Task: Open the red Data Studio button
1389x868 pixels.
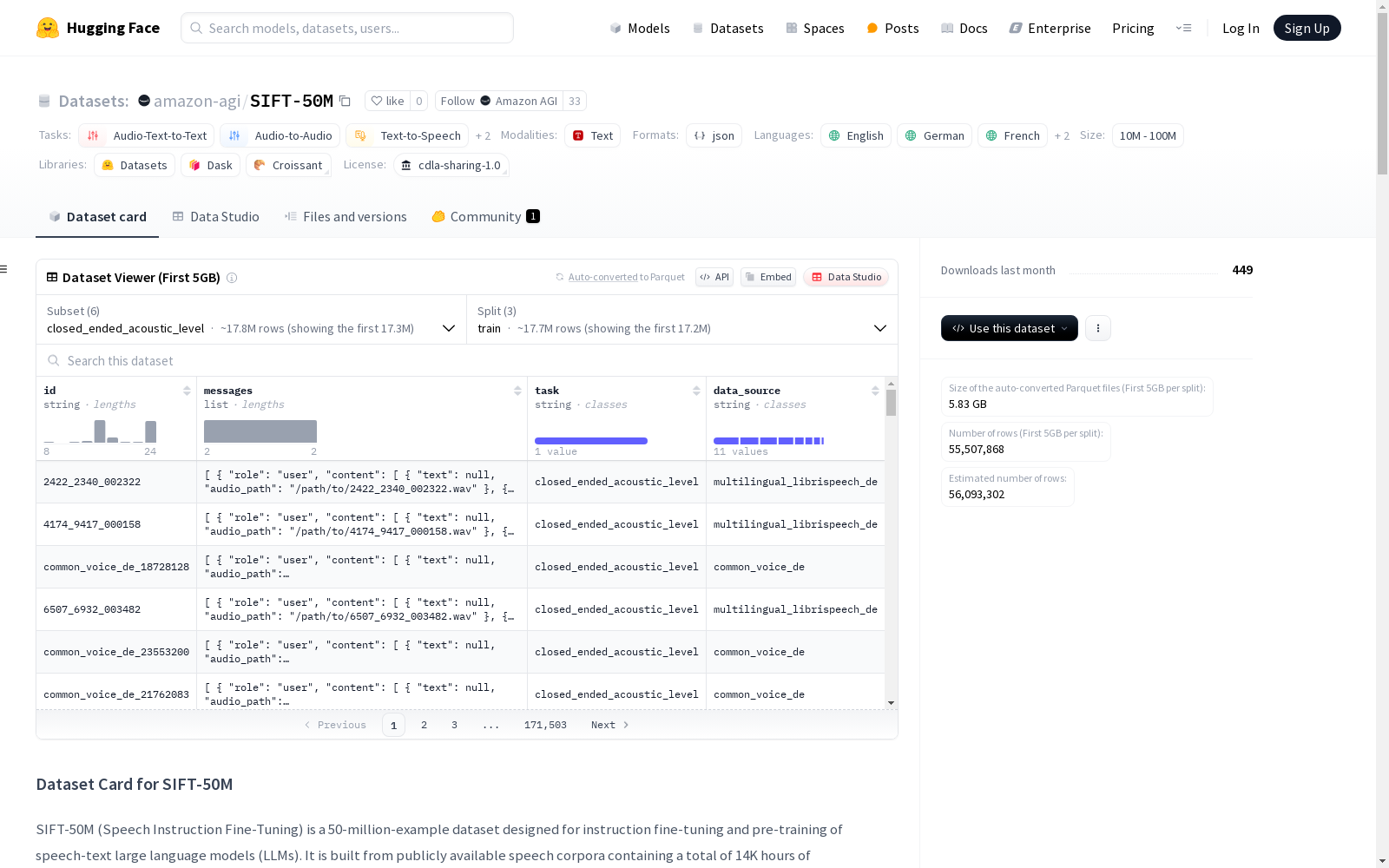Action: (846, 277)
